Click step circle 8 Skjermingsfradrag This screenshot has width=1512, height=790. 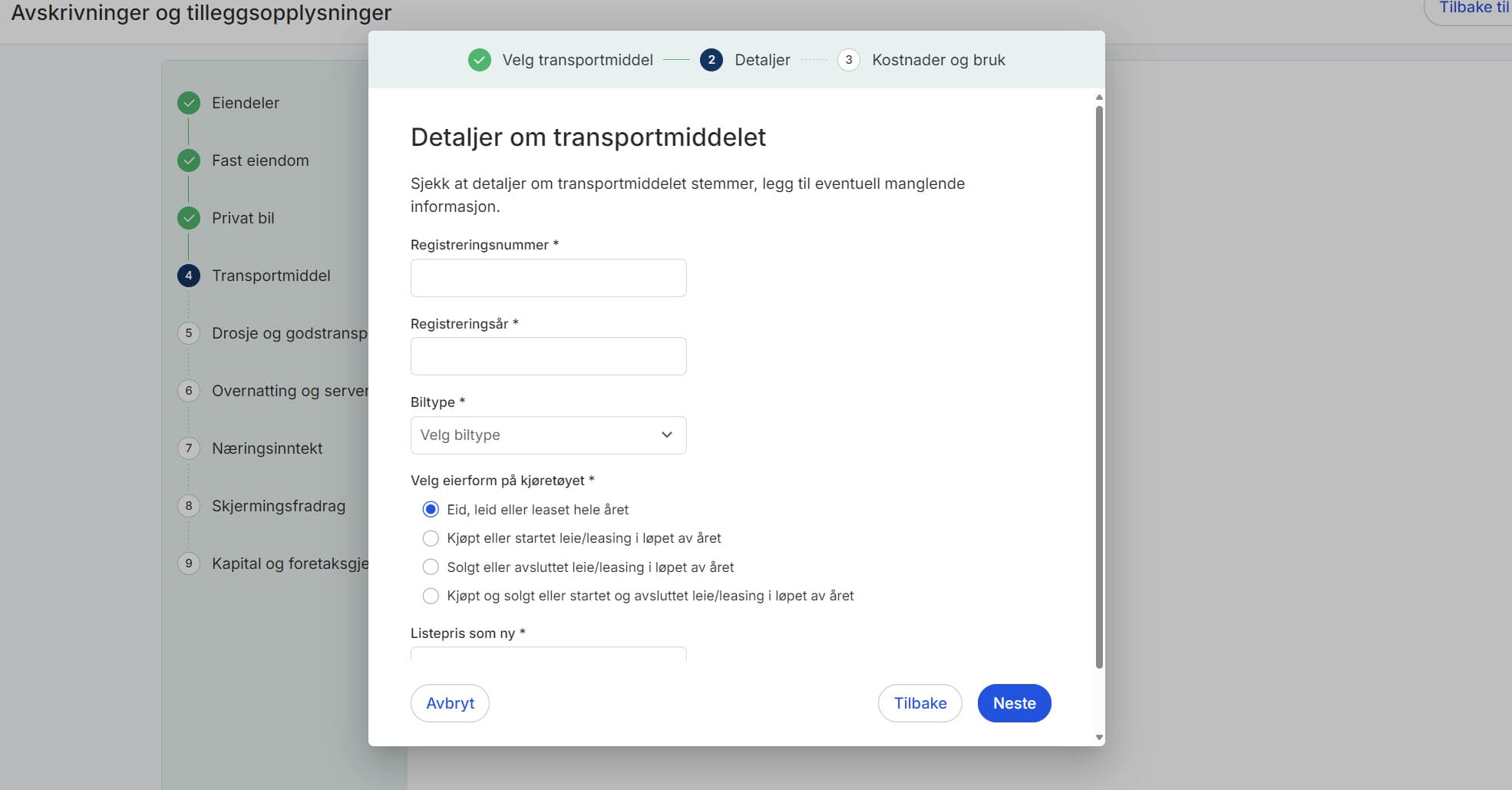pos(188,505)
